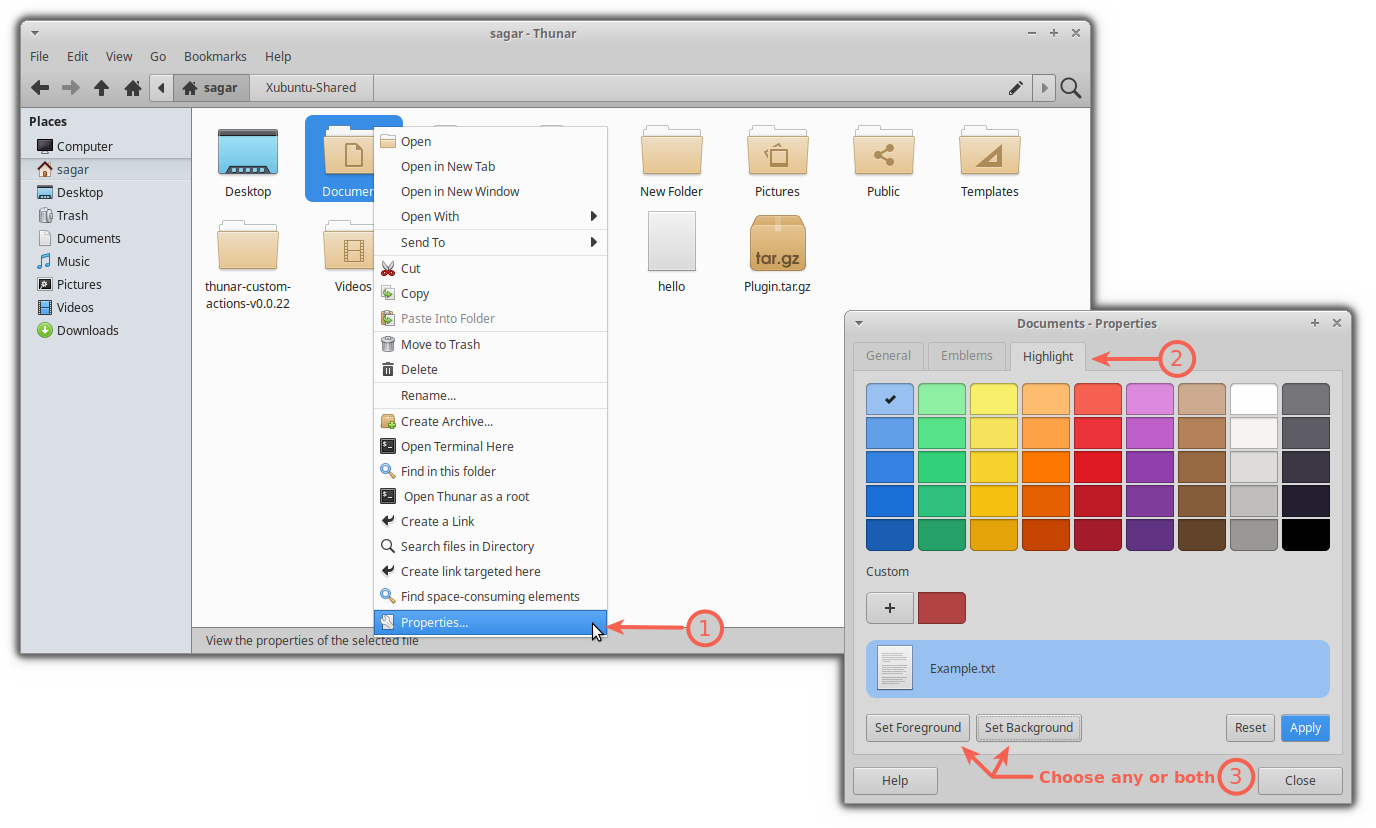
Task: Open the Plugin.tar.gz archive
Action: [777, 243]
